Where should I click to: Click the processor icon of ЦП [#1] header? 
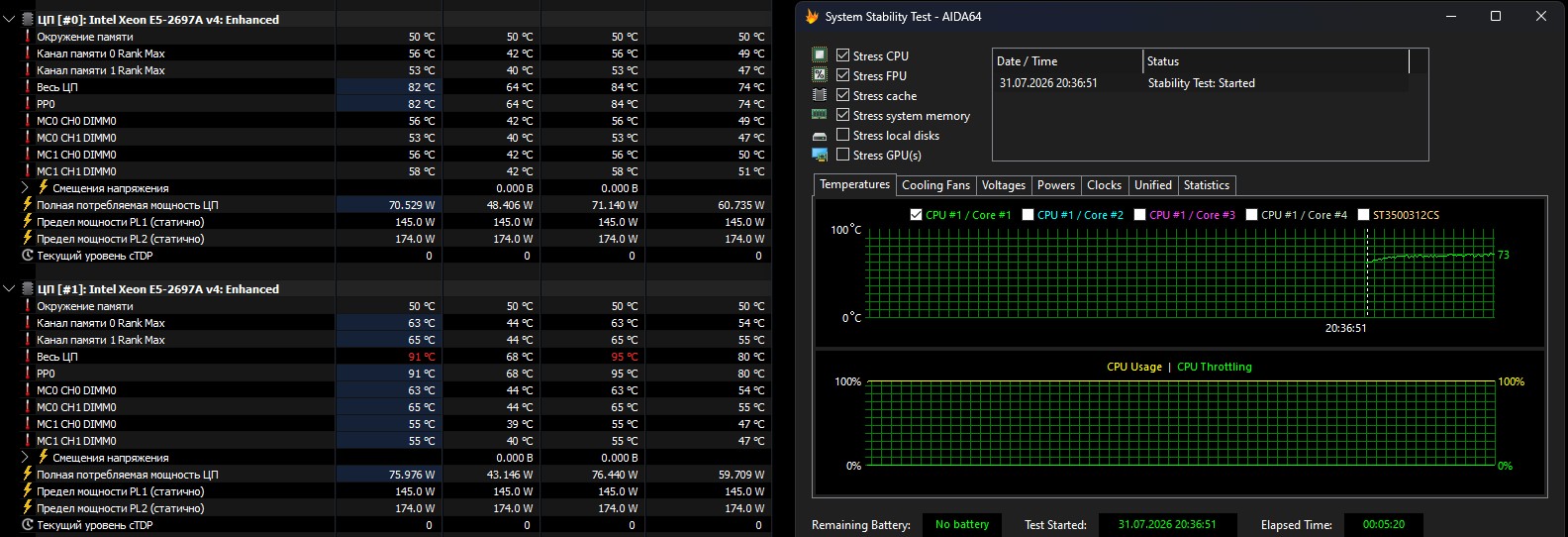[28, 288]
